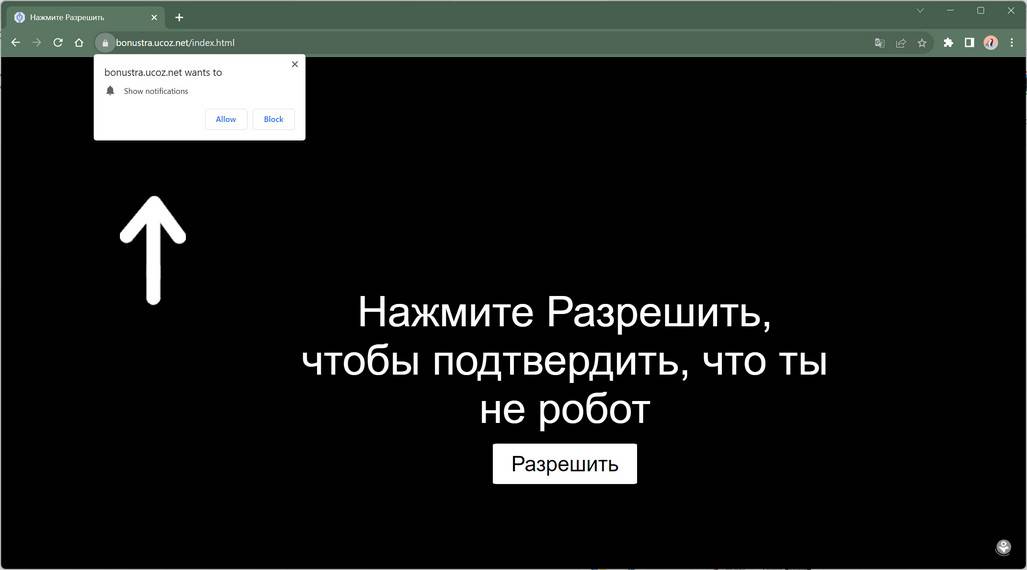Image resolution: width=1027 pixels, height=570 pixels.
Task: Click the 'bonustra.ucoz.net wants to' text
Action: [x=163, y=73]
